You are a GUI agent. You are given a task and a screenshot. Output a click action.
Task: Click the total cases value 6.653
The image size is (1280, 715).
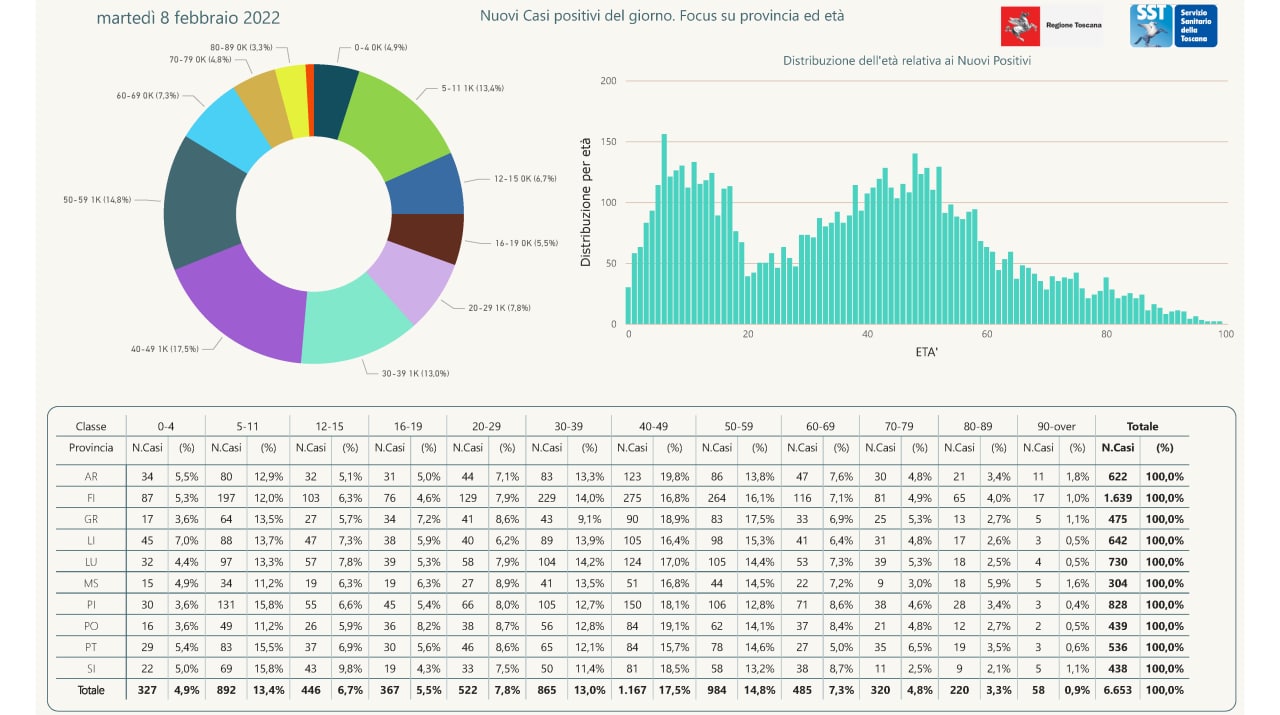coord(1117,690)
